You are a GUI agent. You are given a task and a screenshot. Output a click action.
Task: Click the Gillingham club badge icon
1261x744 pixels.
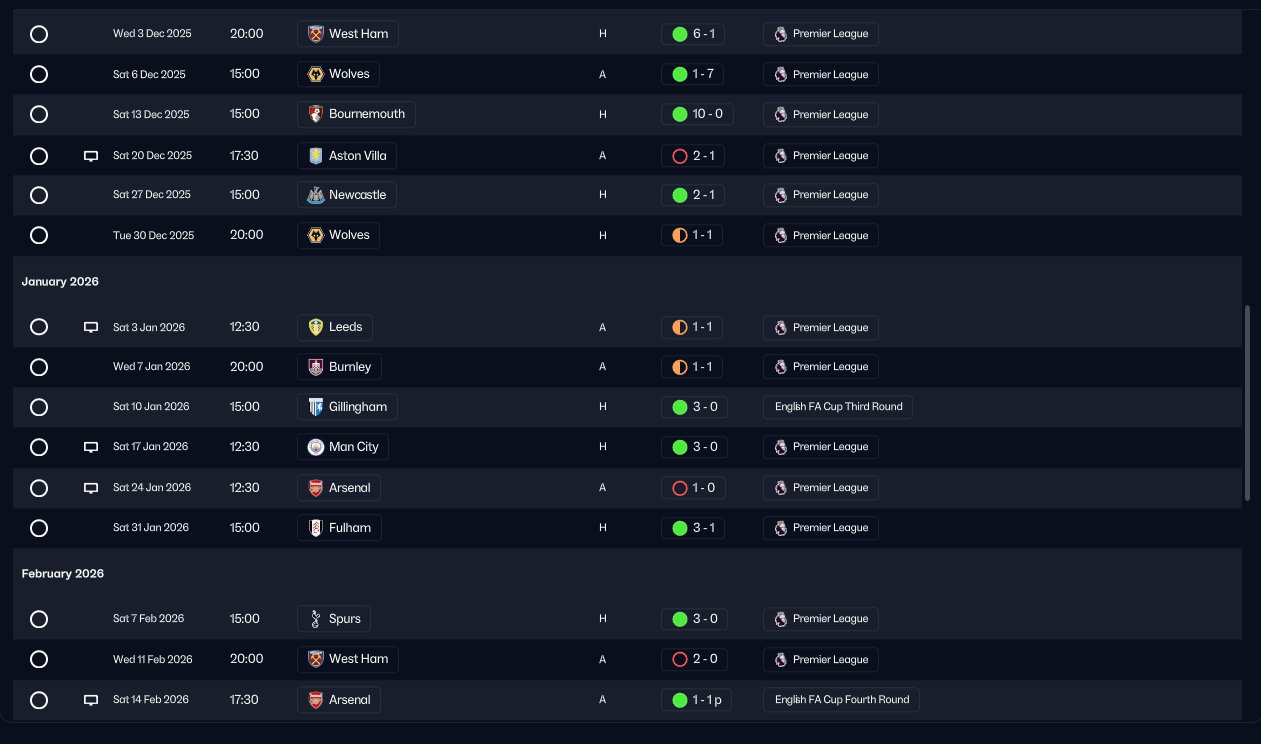(316, 407)
